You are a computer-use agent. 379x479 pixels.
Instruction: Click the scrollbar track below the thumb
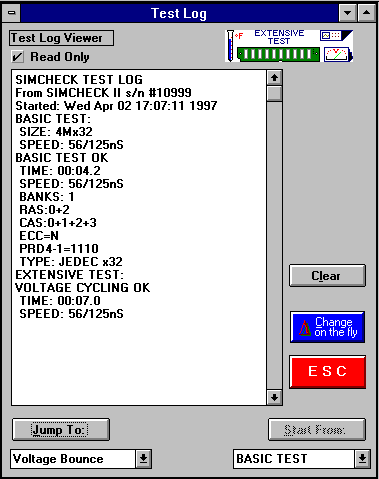pyautogui.click(x=274, y=245)
